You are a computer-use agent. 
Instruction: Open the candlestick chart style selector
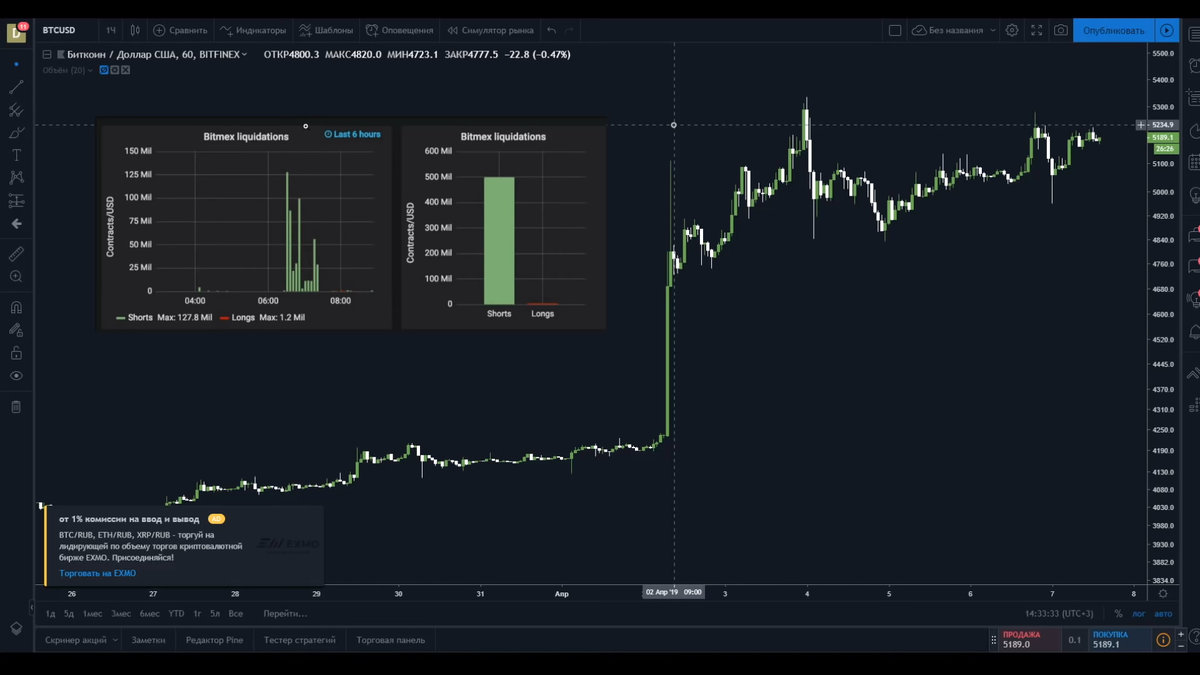coord(135,30)
